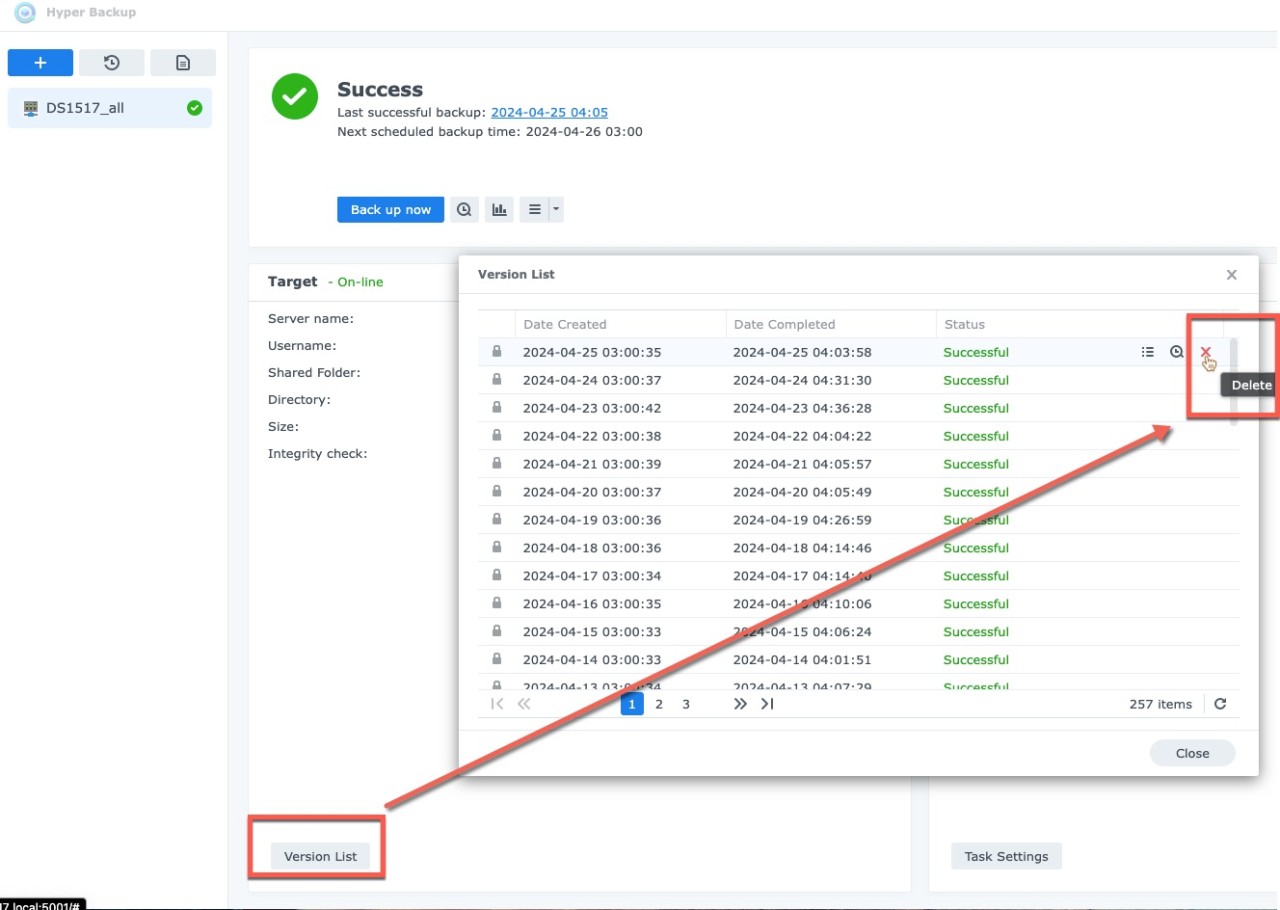Screen dimensions: 1280x910
Task: Go to page 2 of version list
Action: click(x=659, y=704)
